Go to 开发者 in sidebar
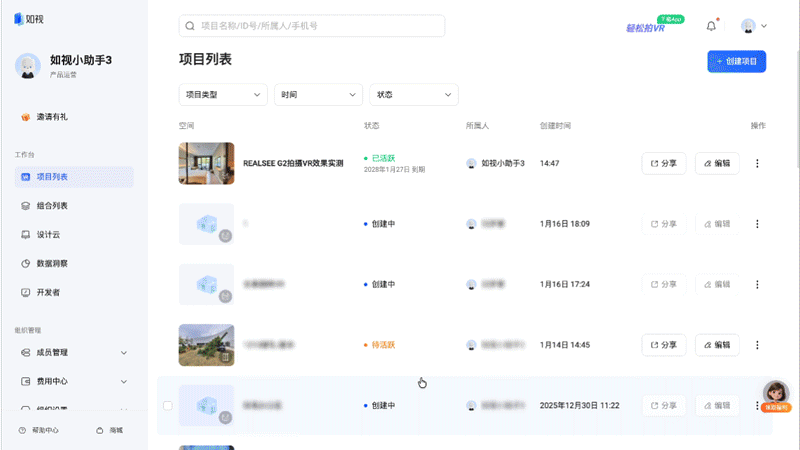 pos(74,292)
